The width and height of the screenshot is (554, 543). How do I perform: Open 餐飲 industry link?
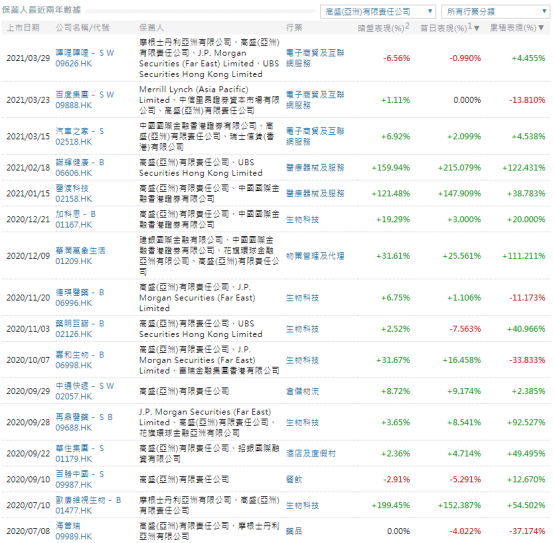(x=294, y=479)
